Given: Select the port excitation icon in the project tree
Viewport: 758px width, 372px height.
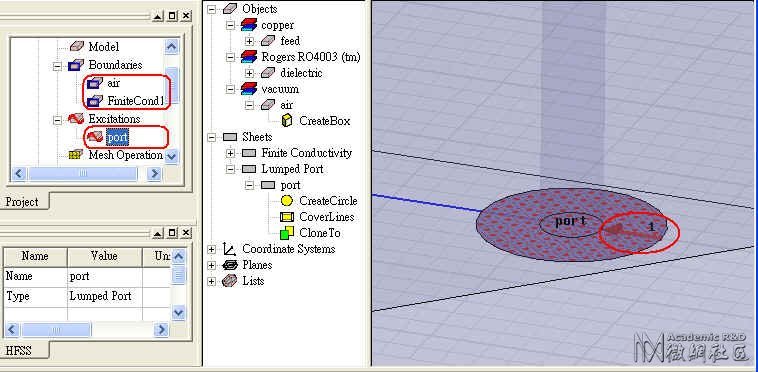Looking at the screenshot, I should coord(95,138).
